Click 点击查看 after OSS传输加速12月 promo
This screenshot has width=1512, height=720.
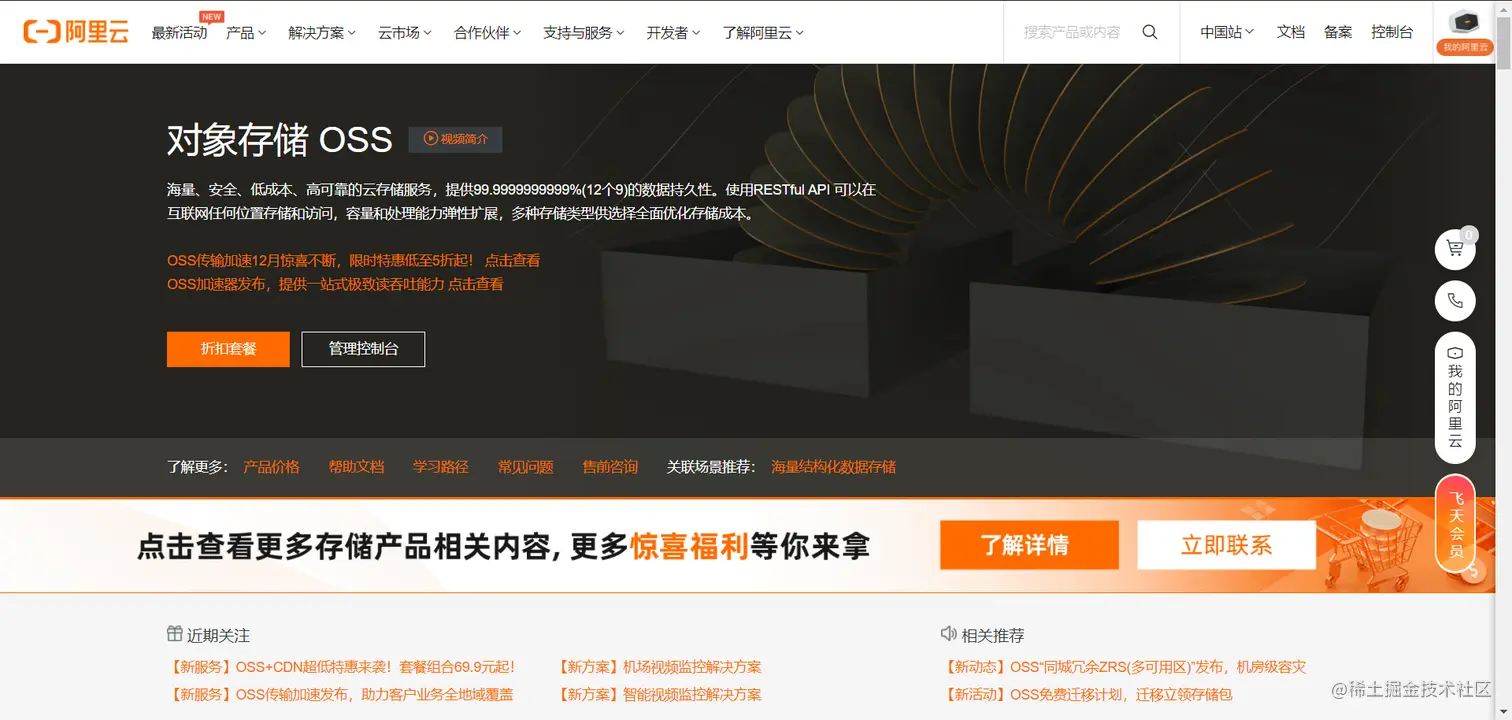coord(512,260)
